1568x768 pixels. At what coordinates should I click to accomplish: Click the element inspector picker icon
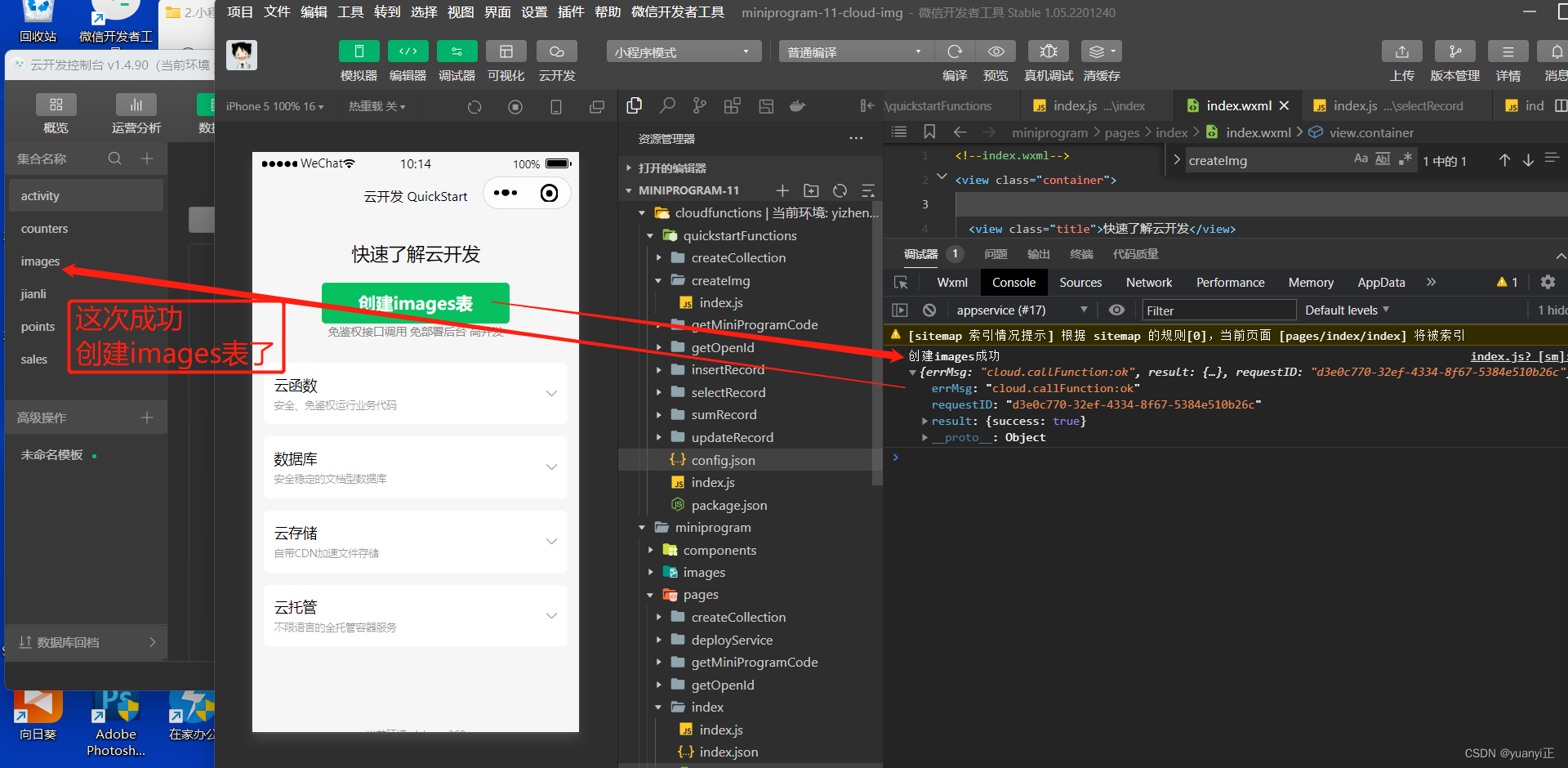tap(901, 282)
